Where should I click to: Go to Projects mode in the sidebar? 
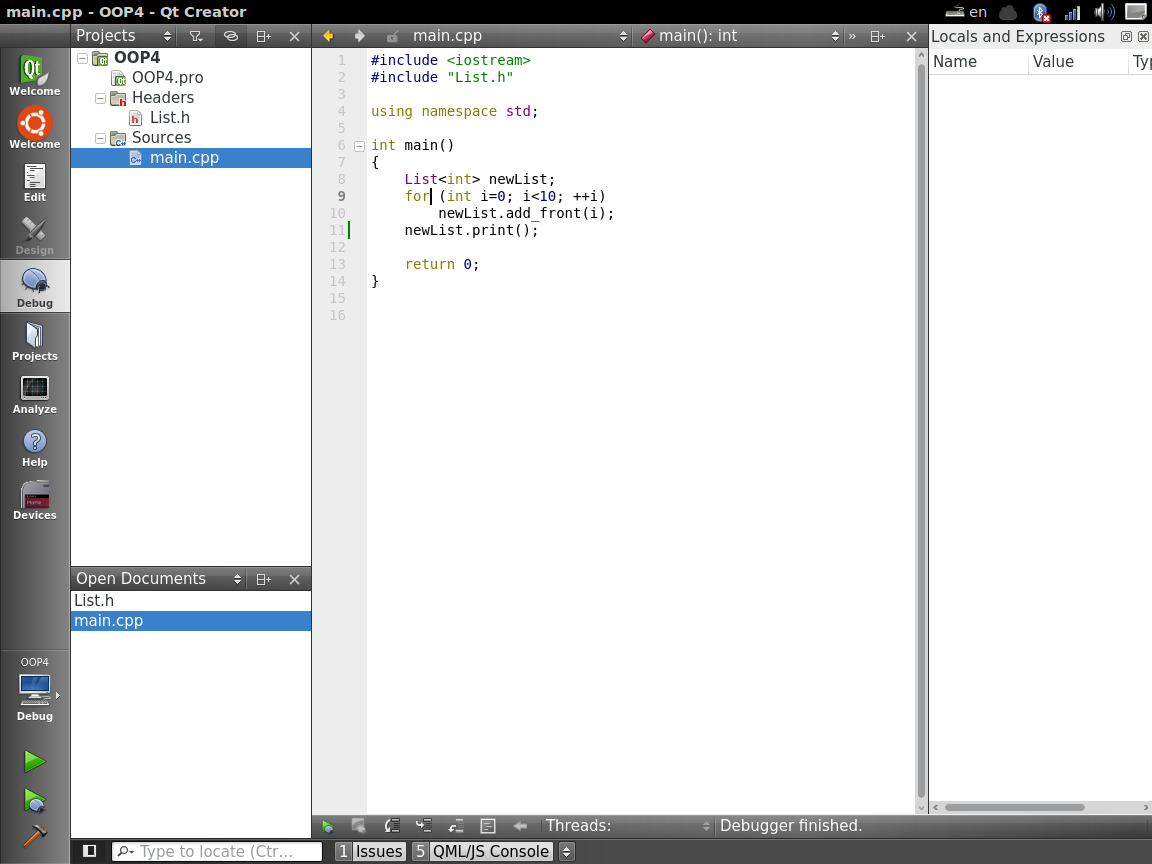[x=35, y=341]
